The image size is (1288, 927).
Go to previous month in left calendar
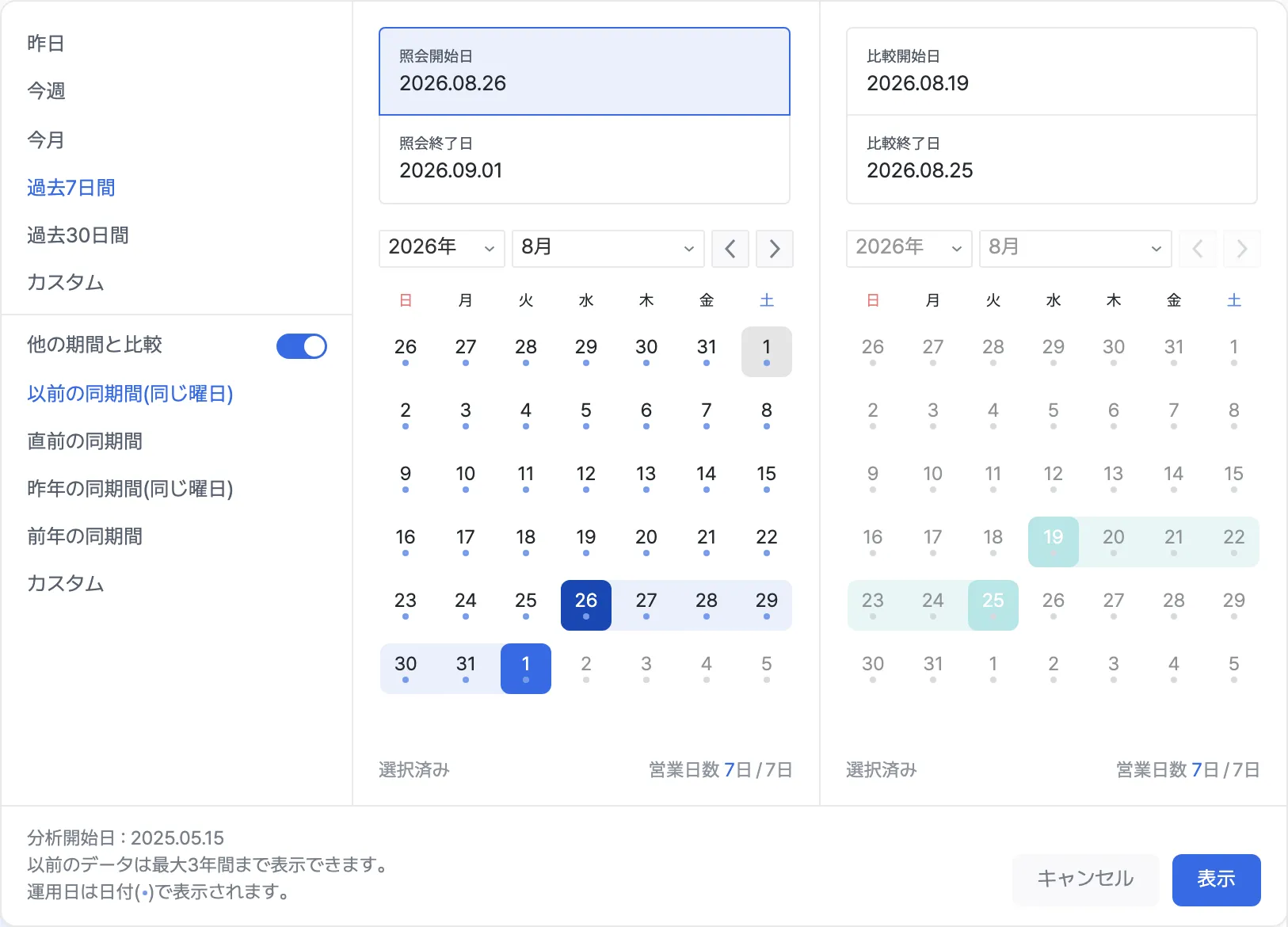tap(730, 249)
